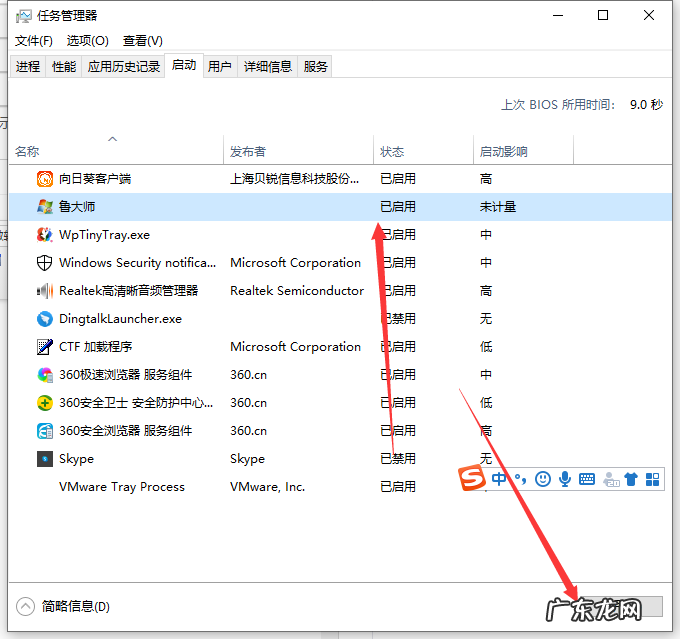
Task: Select the VMware Tray Process row
Action: (340, 487)
